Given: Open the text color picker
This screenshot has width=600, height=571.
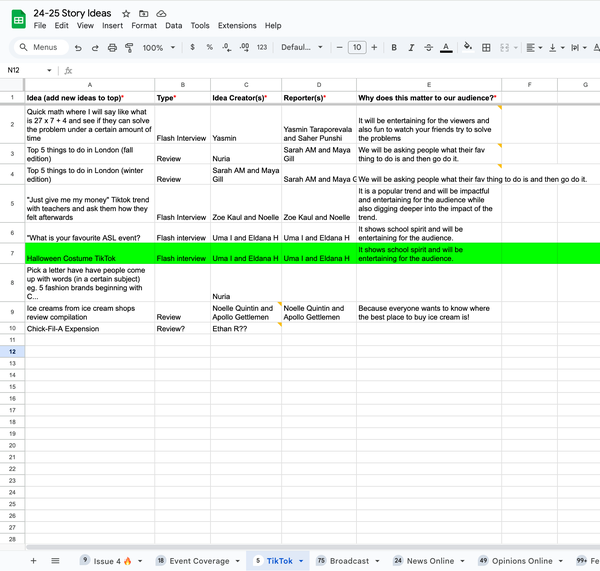Looking at the screenshot, I should point(445,48).
